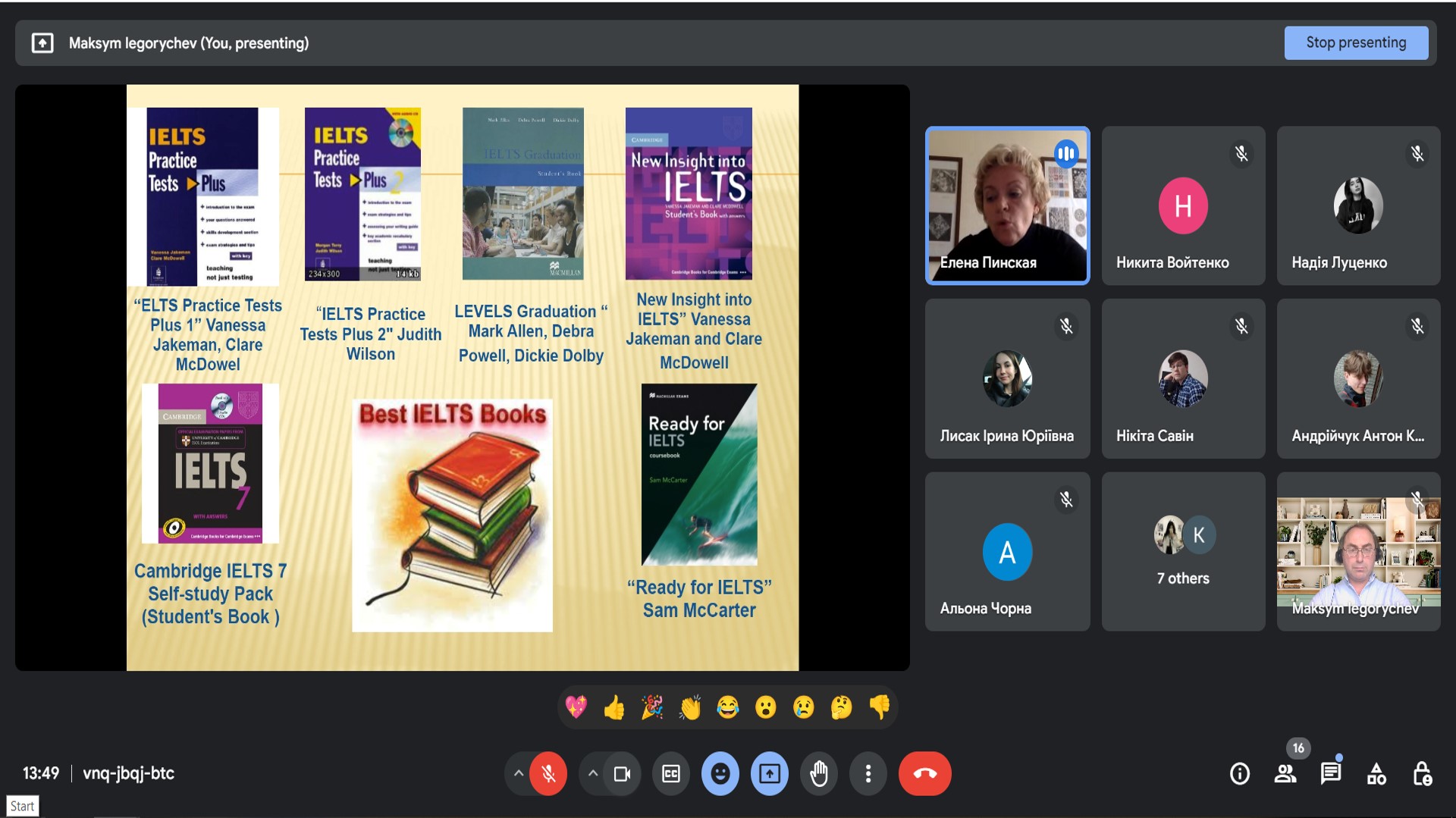Send the laughing face reaction
Image resolution: width=1456 pixels, height=818 pixels.
728,707
